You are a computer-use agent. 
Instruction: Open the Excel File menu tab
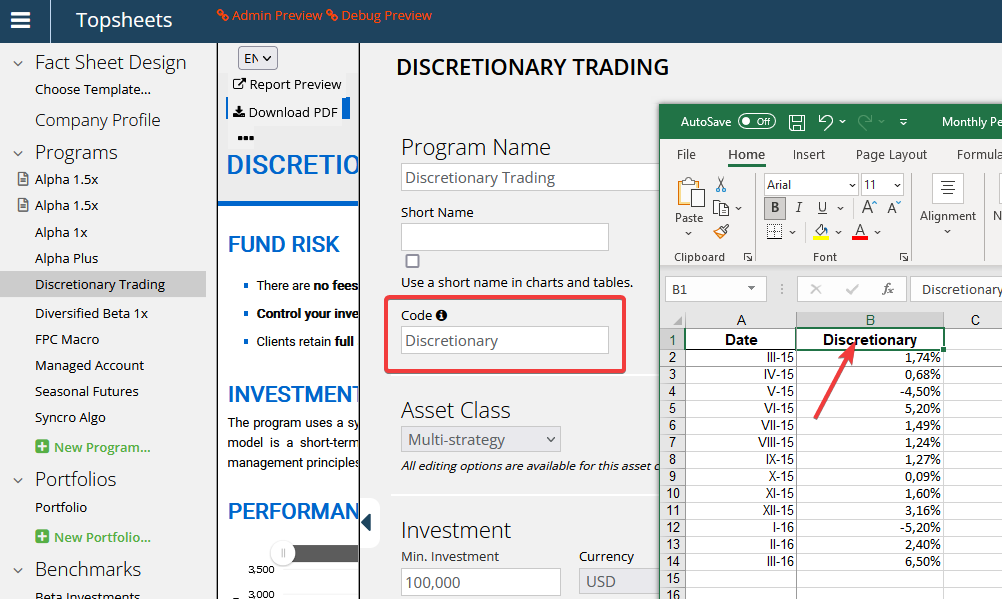[686, 155]
